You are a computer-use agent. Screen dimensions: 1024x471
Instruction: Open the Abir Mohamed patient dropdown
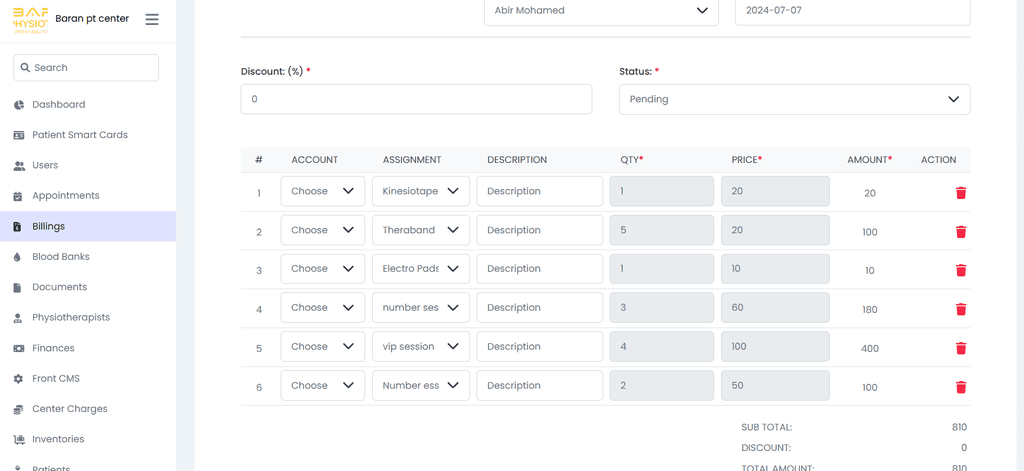[x=601, y=11]
